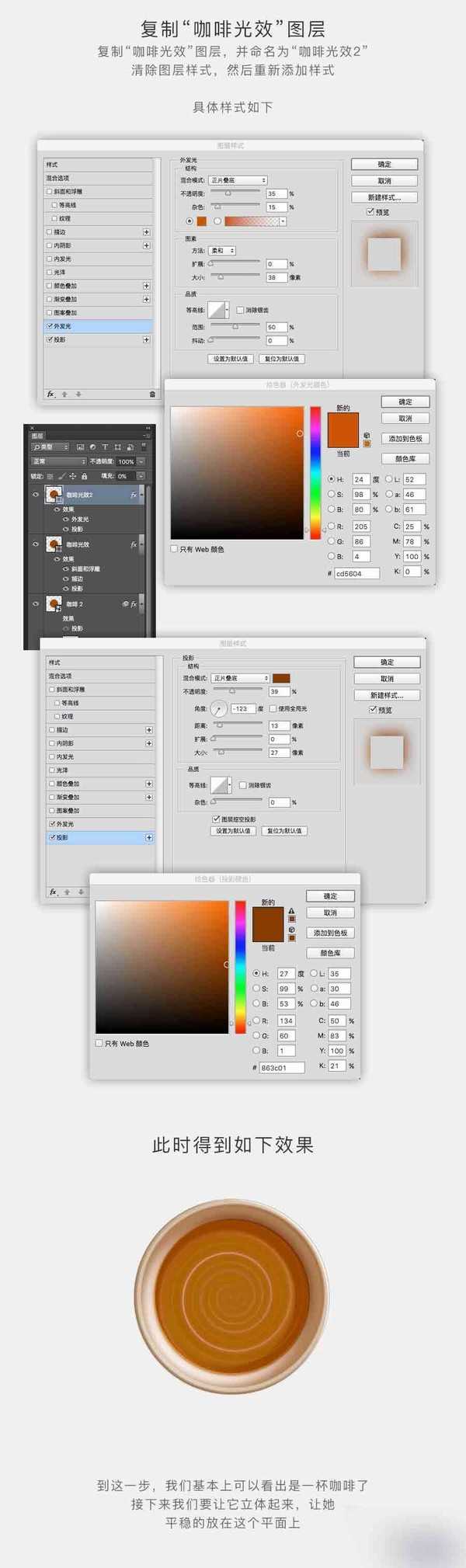Toggle 只有 Web 颜色 in outer glow picker

click(174, 549)
